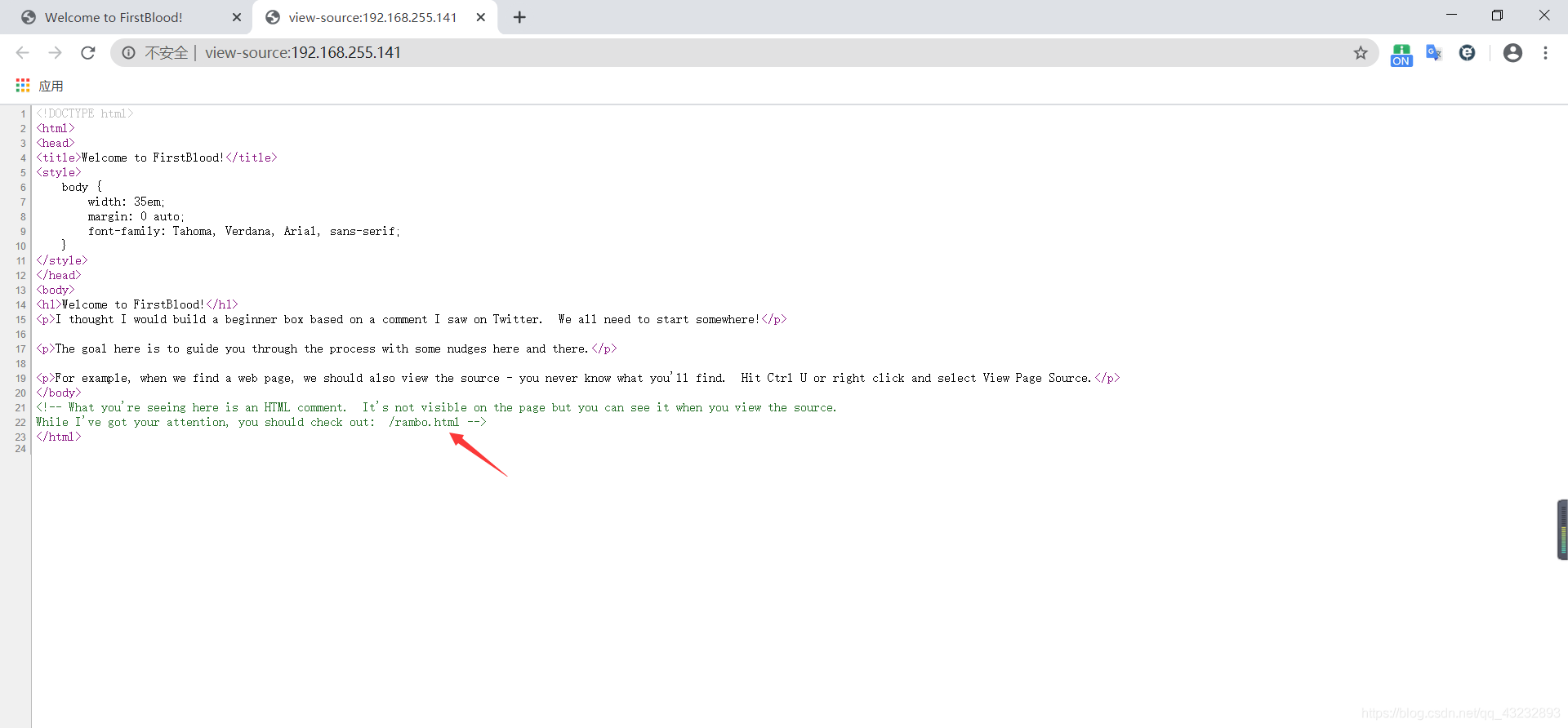Open Google Translate extension
Screen dimensions: 1568x728
[x=1434, y=53]
